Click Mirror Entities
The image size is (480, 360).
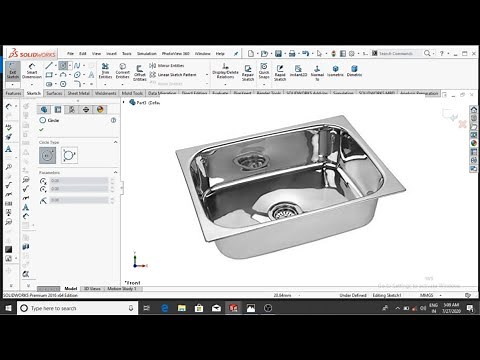click(167, 66)
